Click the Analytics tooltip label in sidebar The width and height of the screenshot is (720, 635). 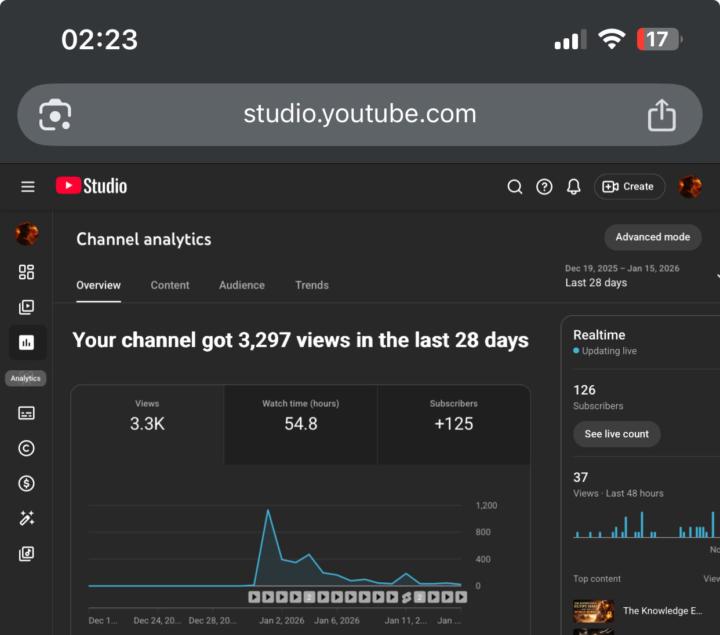click(26, 378)
